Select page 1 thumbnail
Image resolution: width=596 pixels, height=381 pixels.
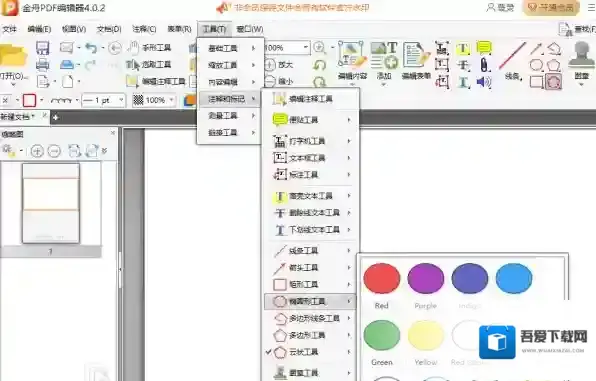coord(51,203)
